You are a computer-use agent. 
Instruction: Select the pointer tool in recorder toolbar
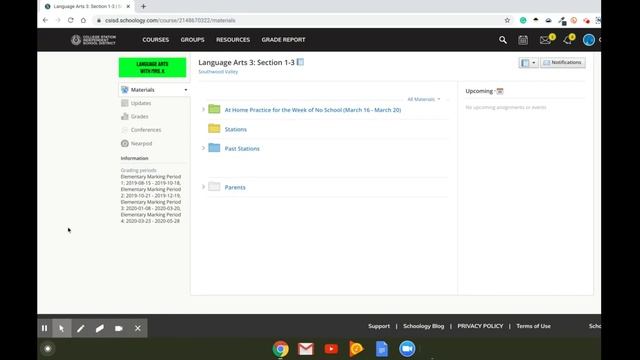pos(62,328)
